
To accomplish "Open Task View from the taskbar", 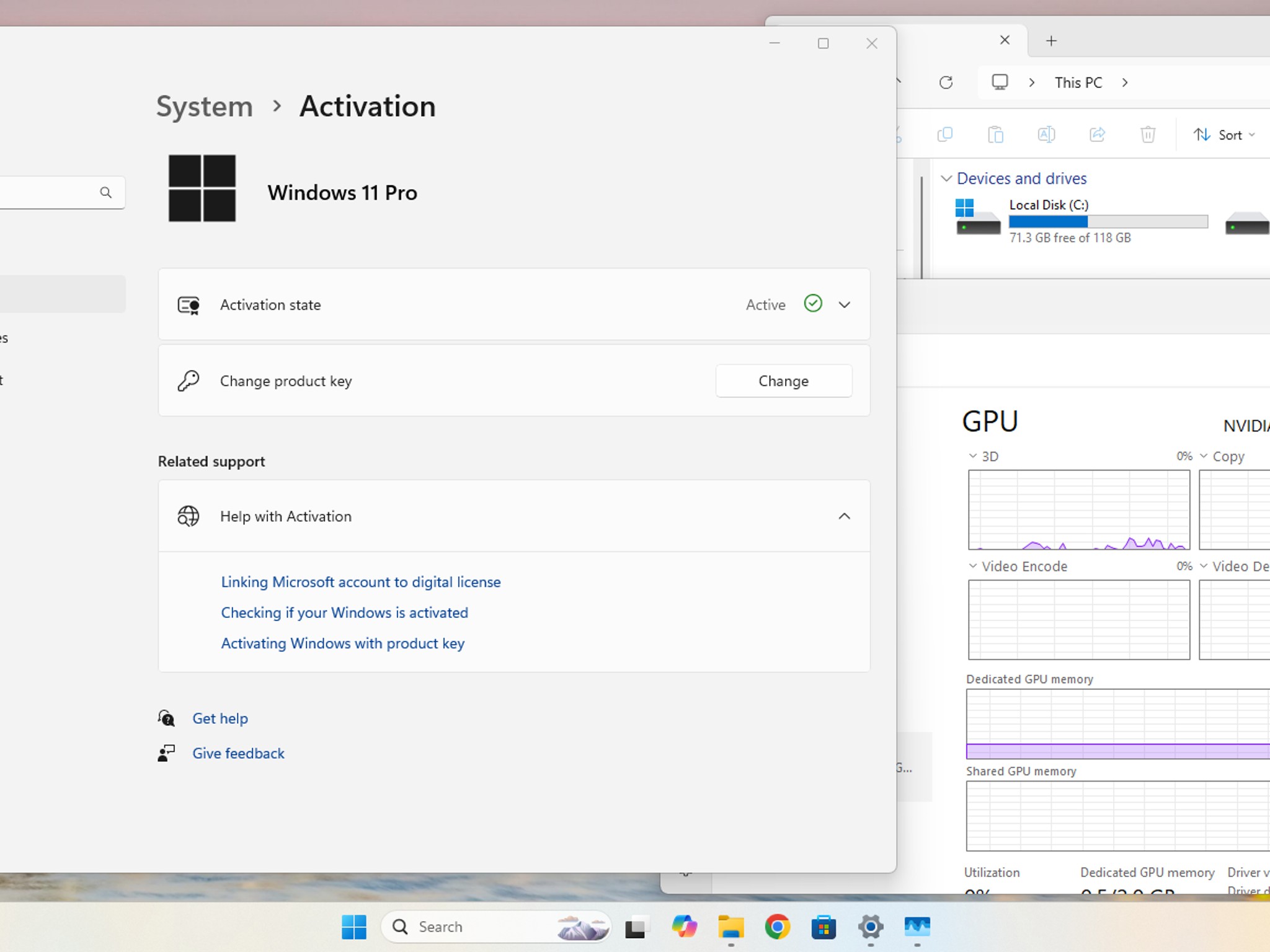I will (x=636, y=927).
